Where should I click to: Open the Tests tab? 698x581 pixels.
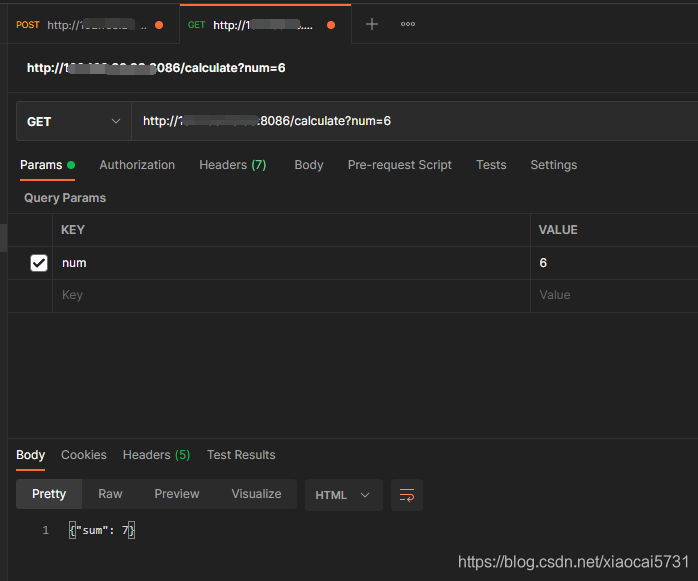coord(491,165)
